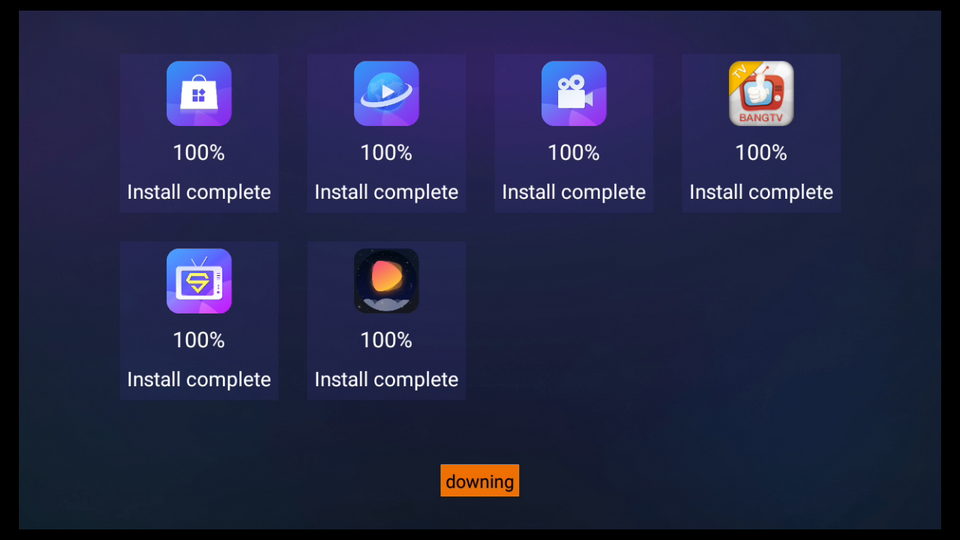Open the planet video player icon
The image size is (960, 540).
pos(386,94)
